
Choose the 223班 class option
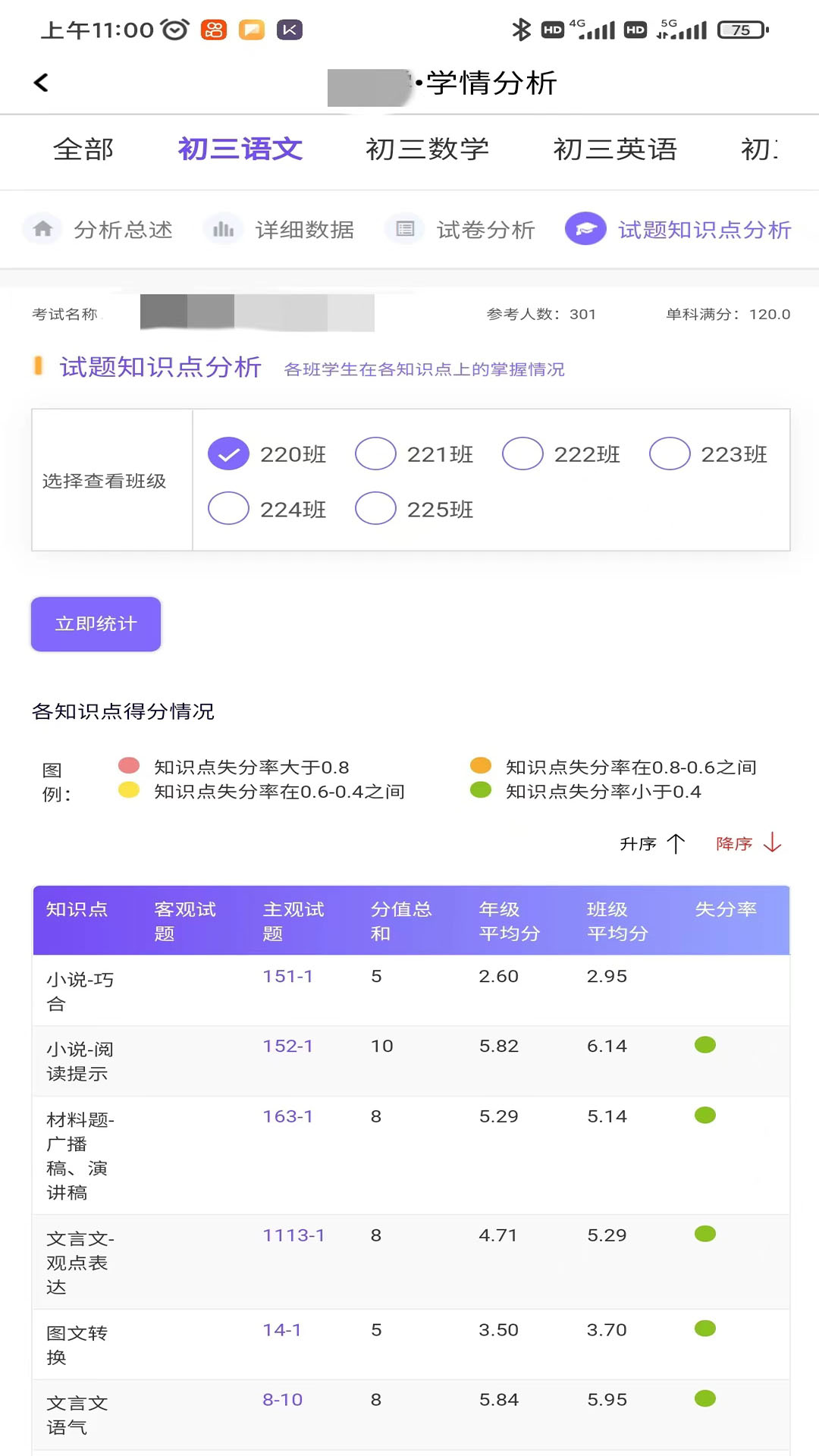670,454
